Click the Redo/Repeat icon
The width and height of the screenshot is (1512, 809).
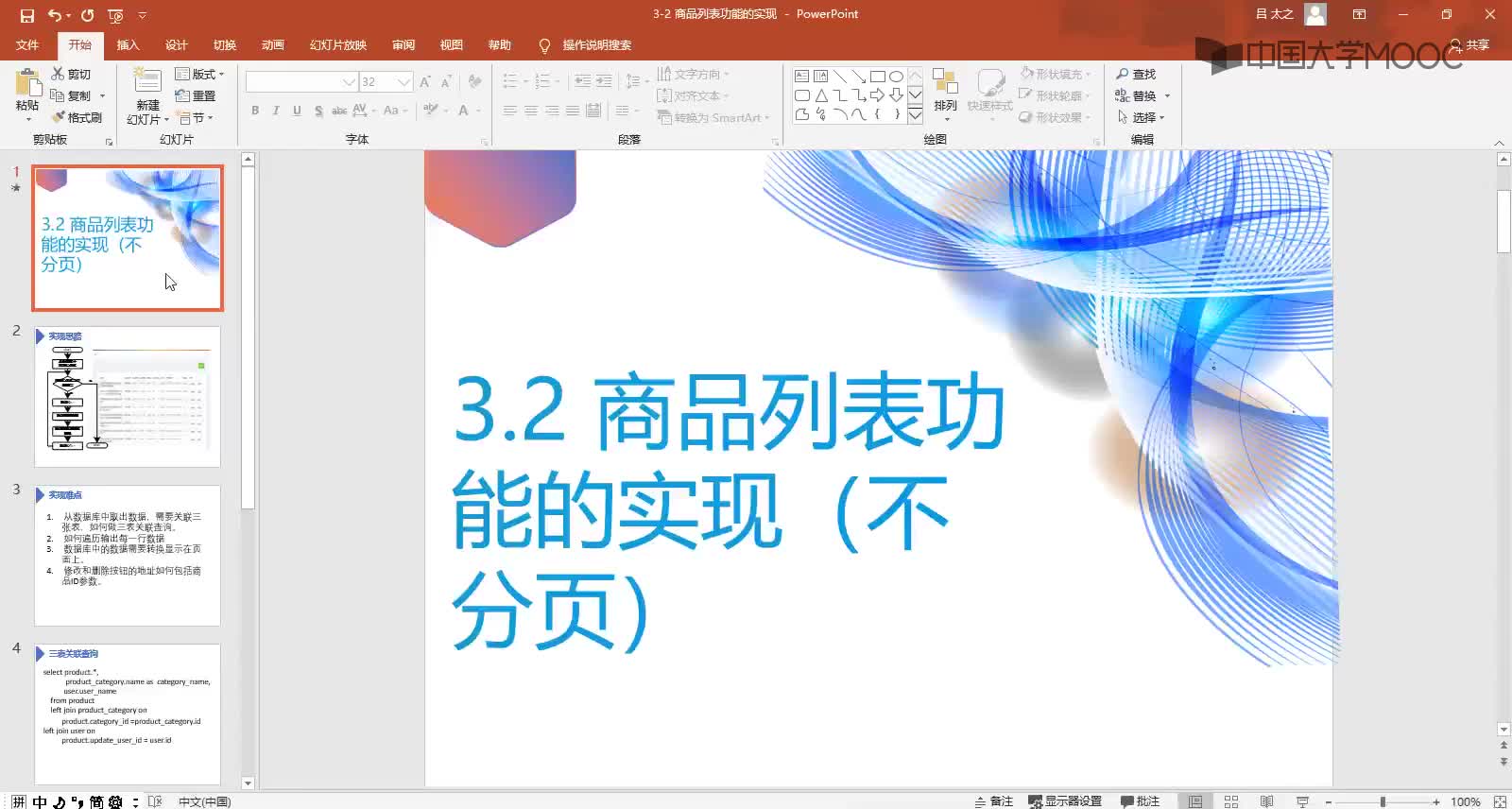click(x=88, y=15)
